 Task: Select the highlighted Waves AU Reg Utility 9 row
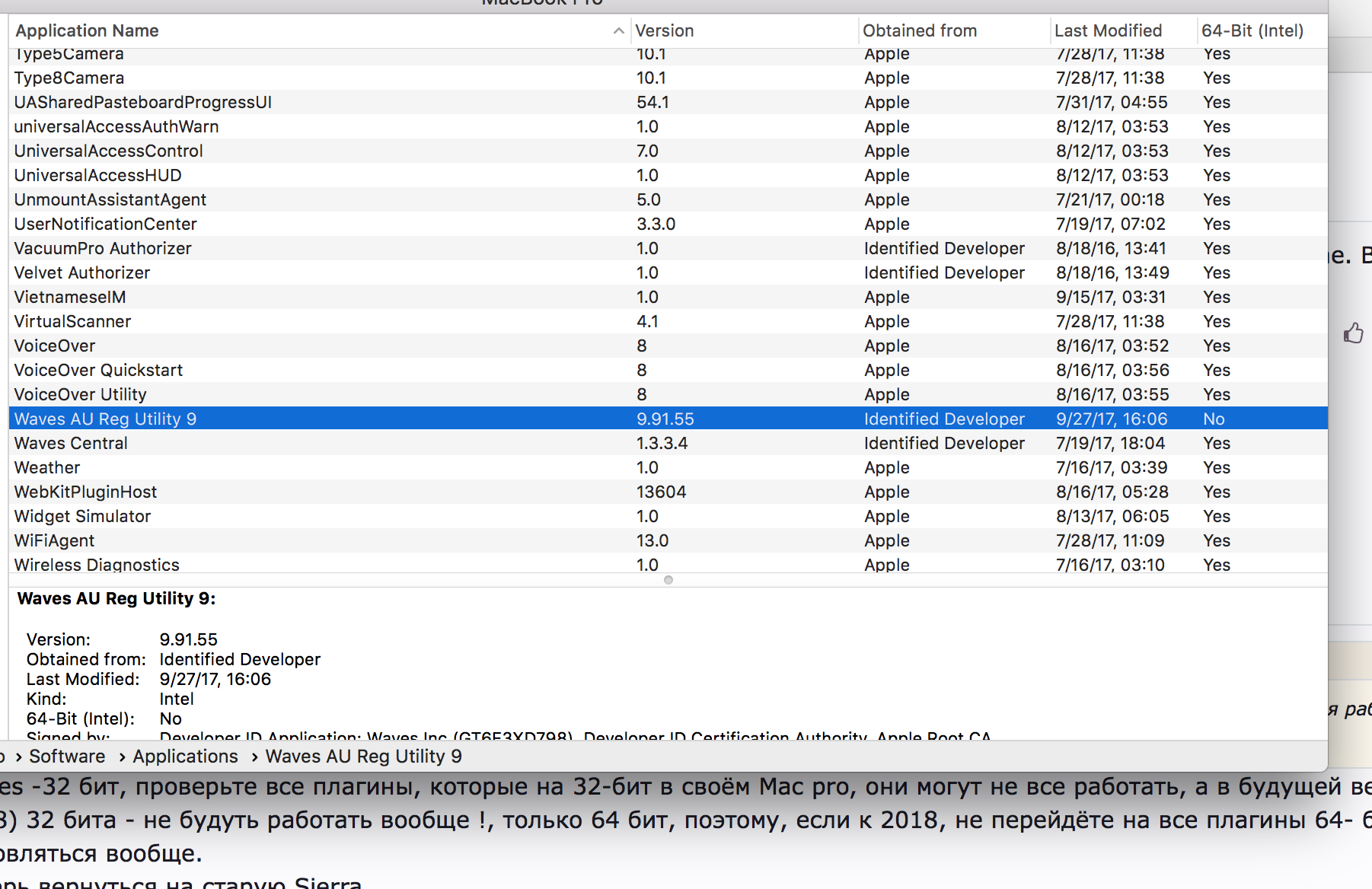coord(668,419)
